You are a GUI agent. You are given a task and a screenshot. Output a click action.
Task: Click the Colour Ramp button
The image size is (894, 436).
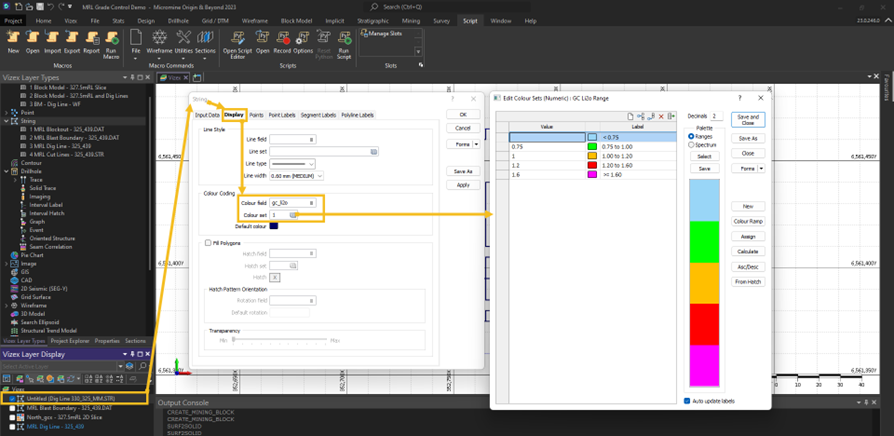pos(747,221)
